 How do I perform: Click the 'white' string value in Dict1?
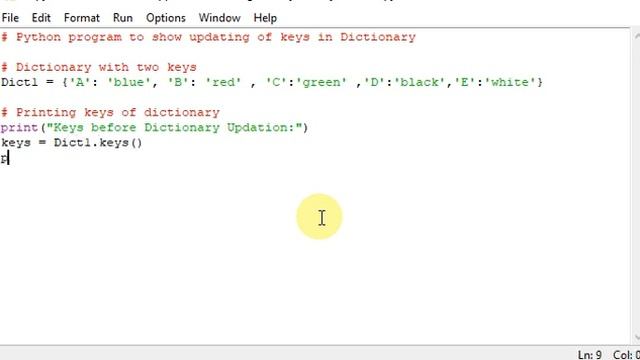[x=509, y=82]
